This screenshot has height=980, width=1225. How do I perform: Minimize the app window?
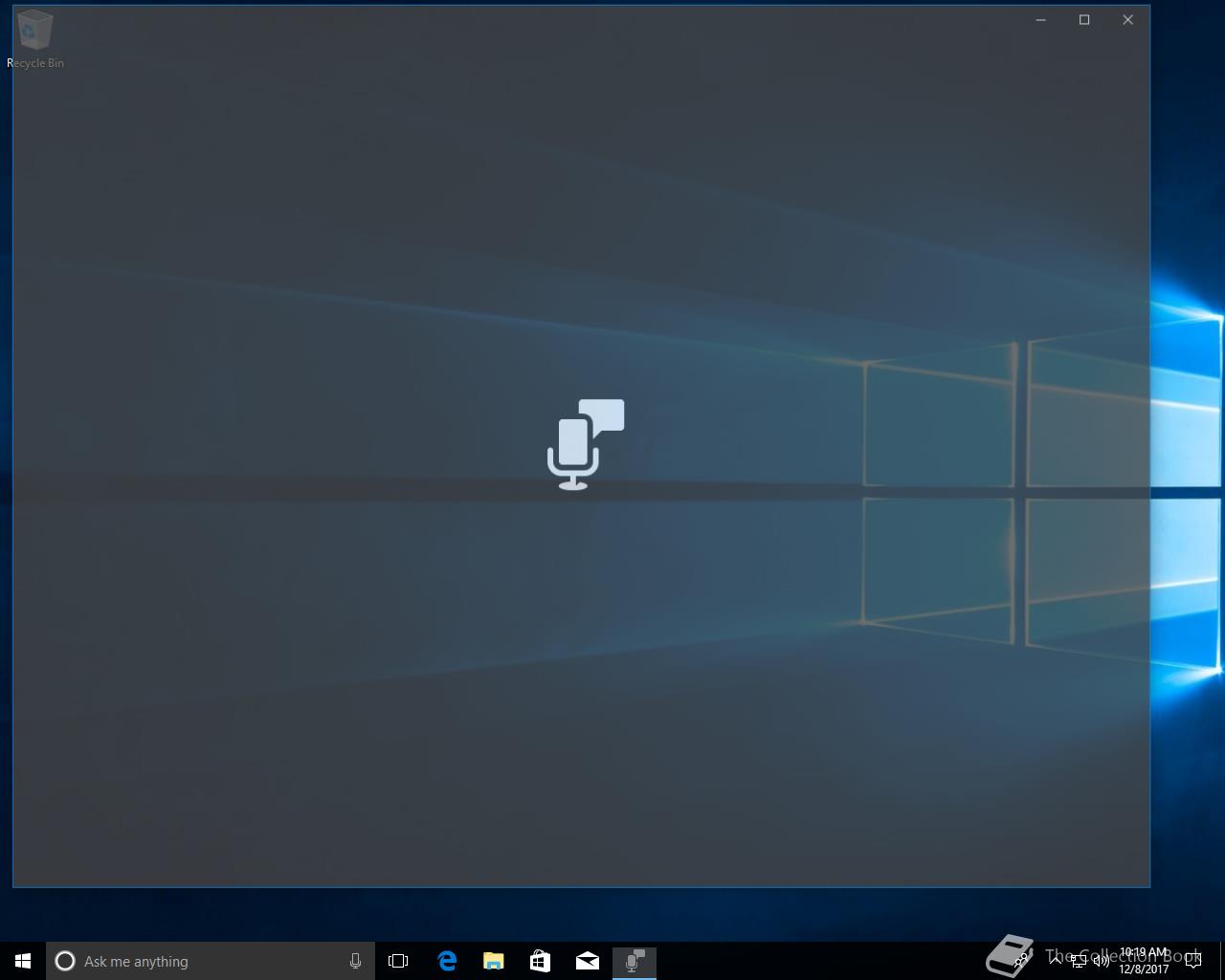[x=1040, y=19]
